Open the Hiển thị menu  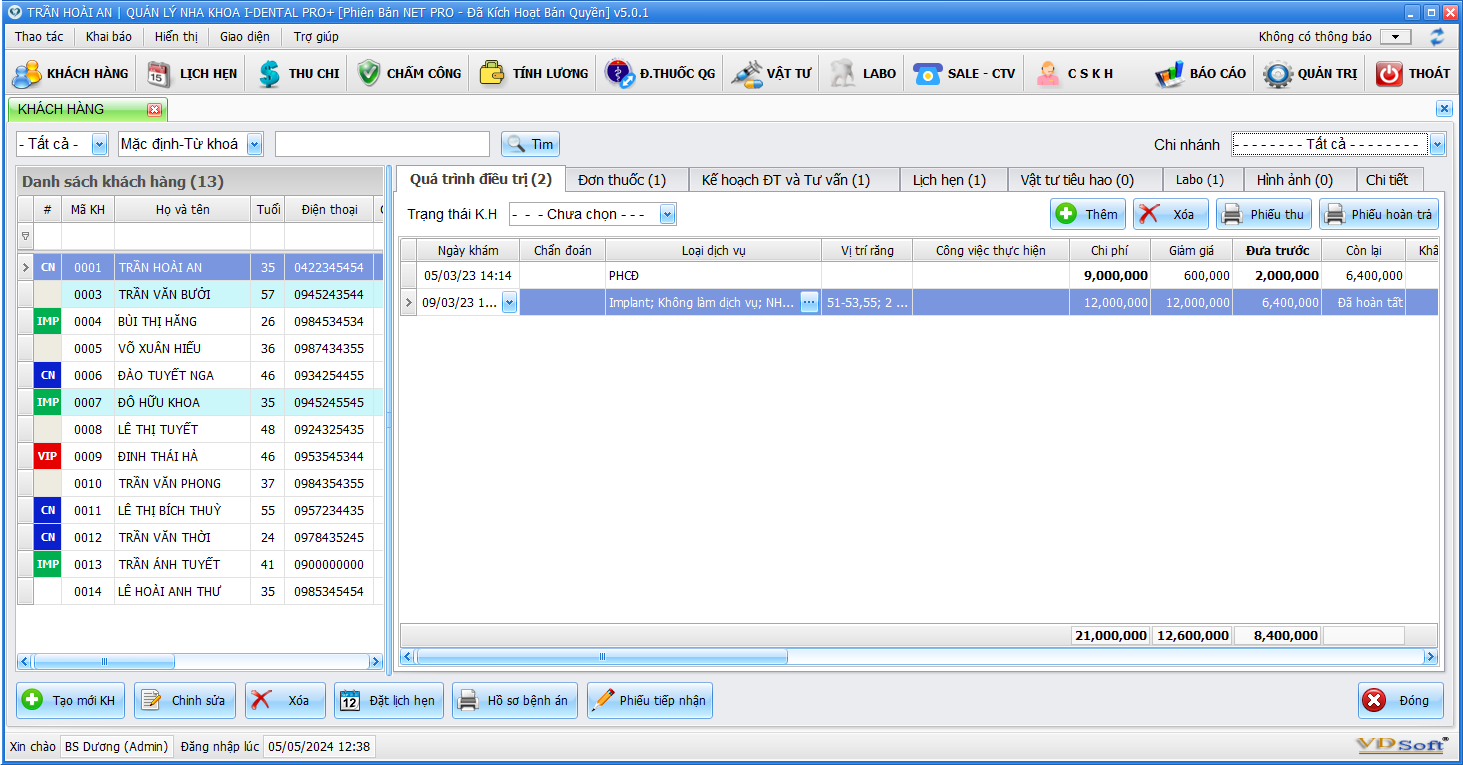(x=177, y=37)
